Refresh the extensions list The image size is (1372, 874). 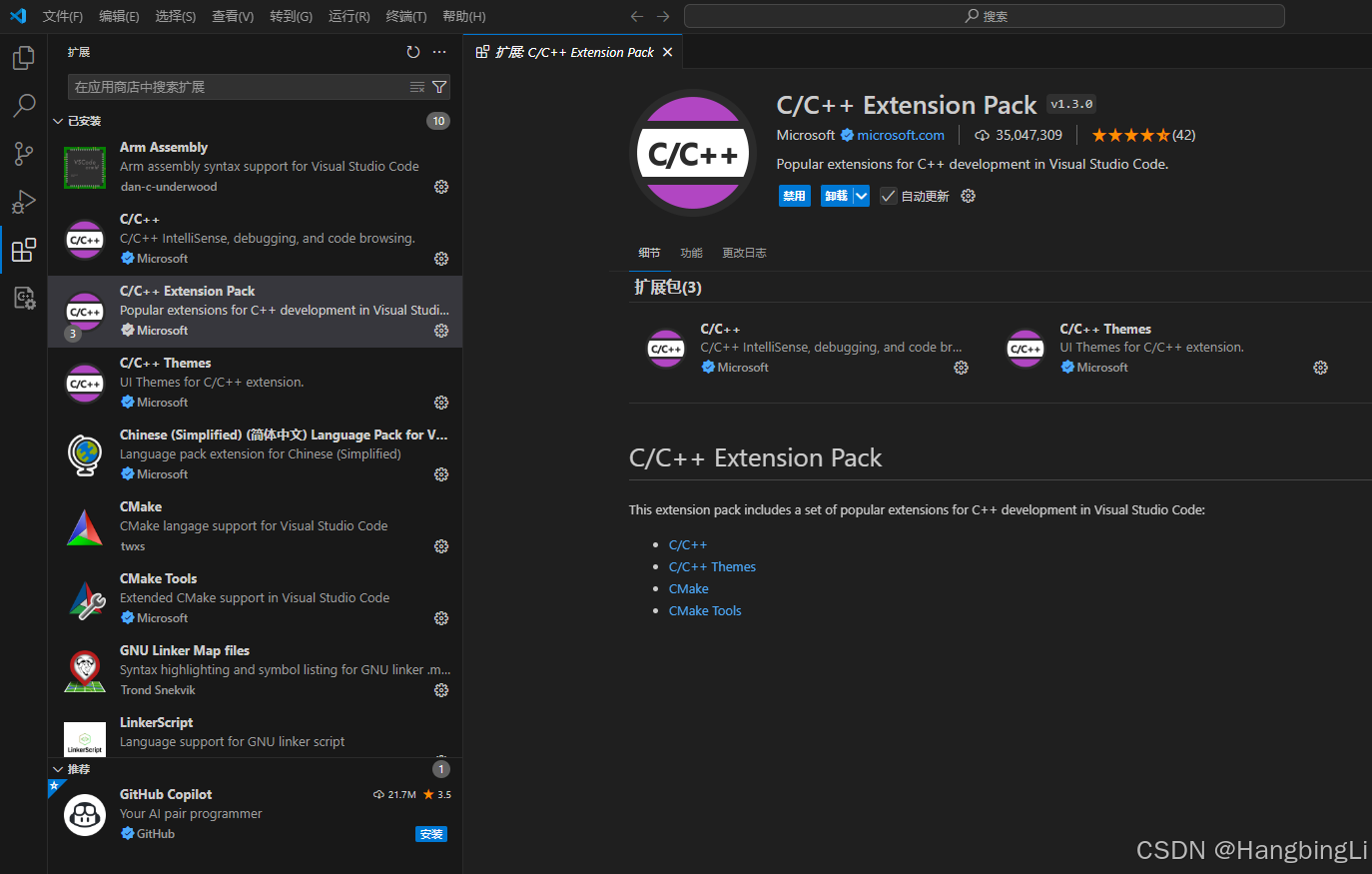pyautogui.click(x=413, y=52)
